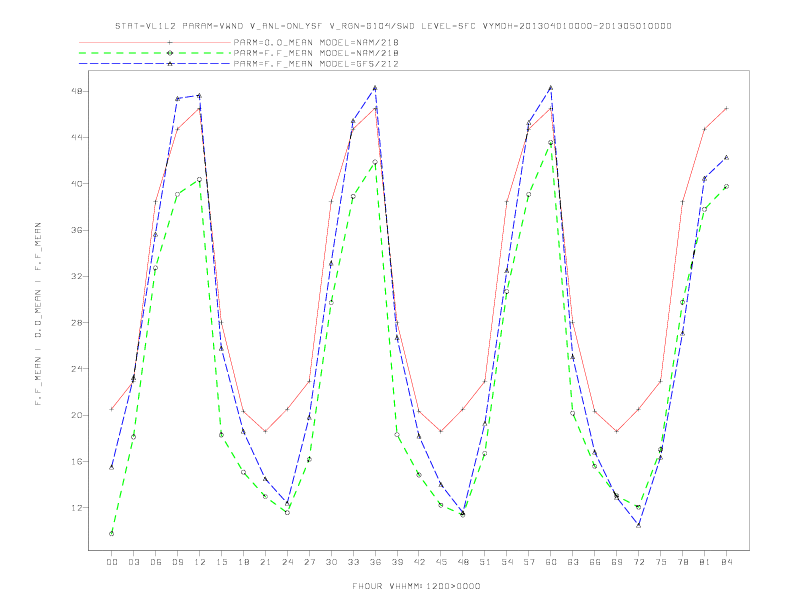The image size is (792, 612).
Task: Click x-axis tick label 51
Action: [485, 562]
